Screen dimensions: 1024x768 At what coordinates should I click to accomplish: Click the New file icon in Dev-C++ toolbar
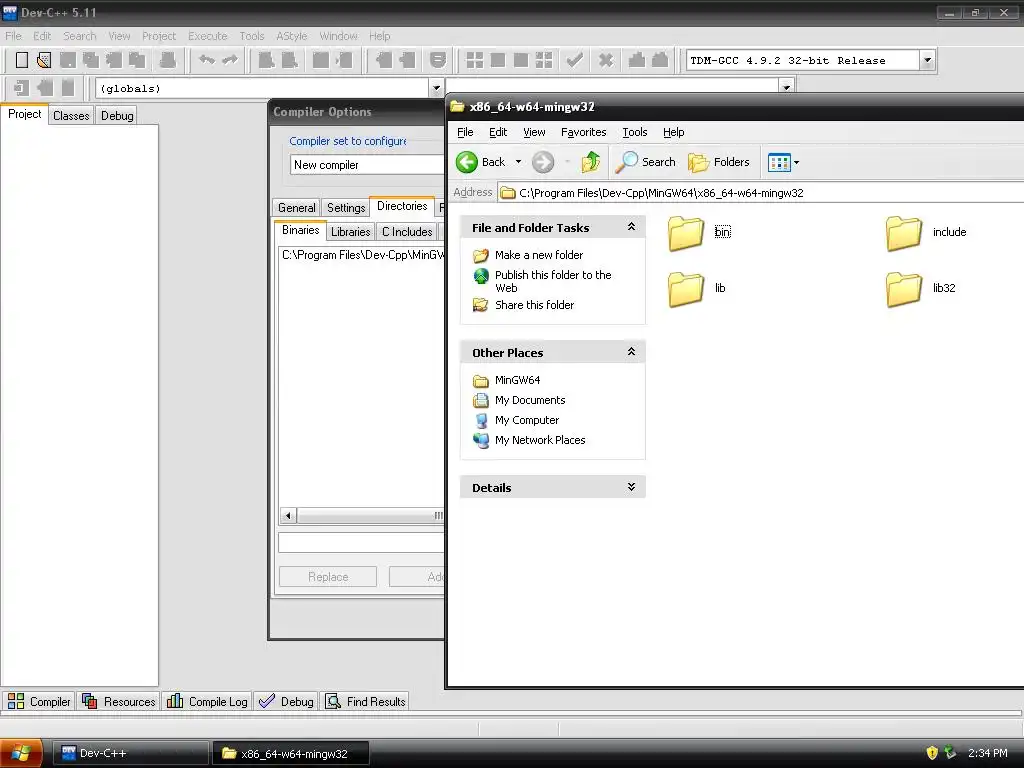(22, 60)
